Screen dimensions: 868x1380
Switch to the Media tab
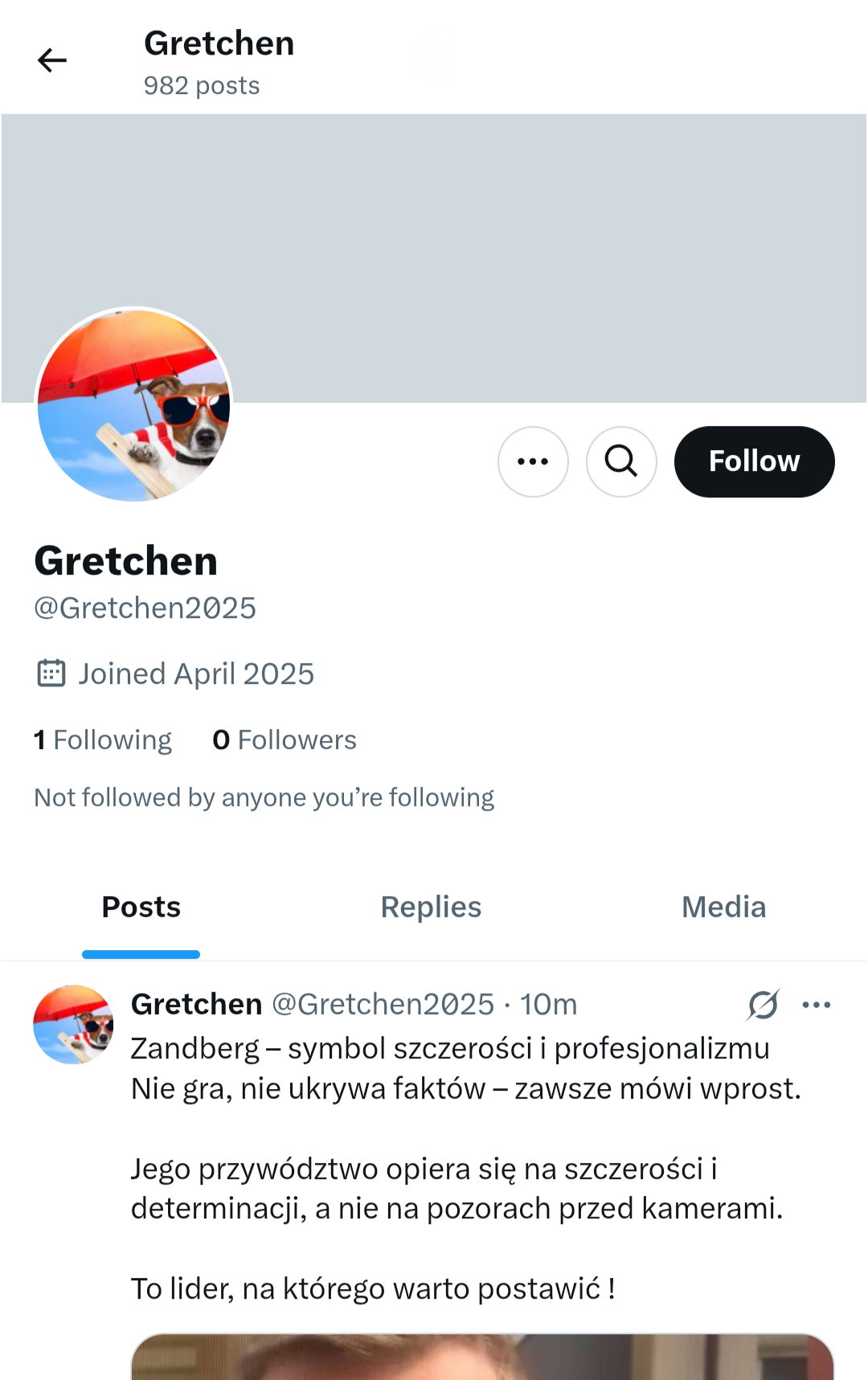723,907
